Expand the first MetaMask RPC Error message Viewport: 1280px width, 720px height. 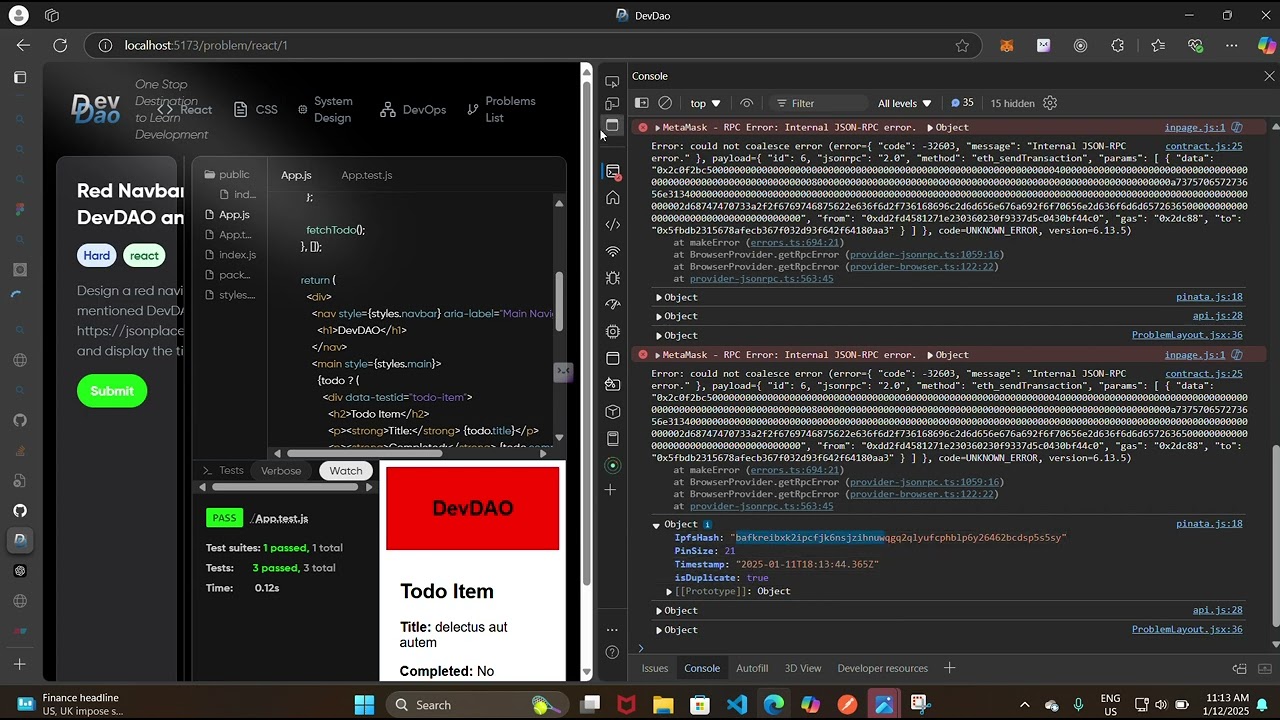tap(657, 128)
